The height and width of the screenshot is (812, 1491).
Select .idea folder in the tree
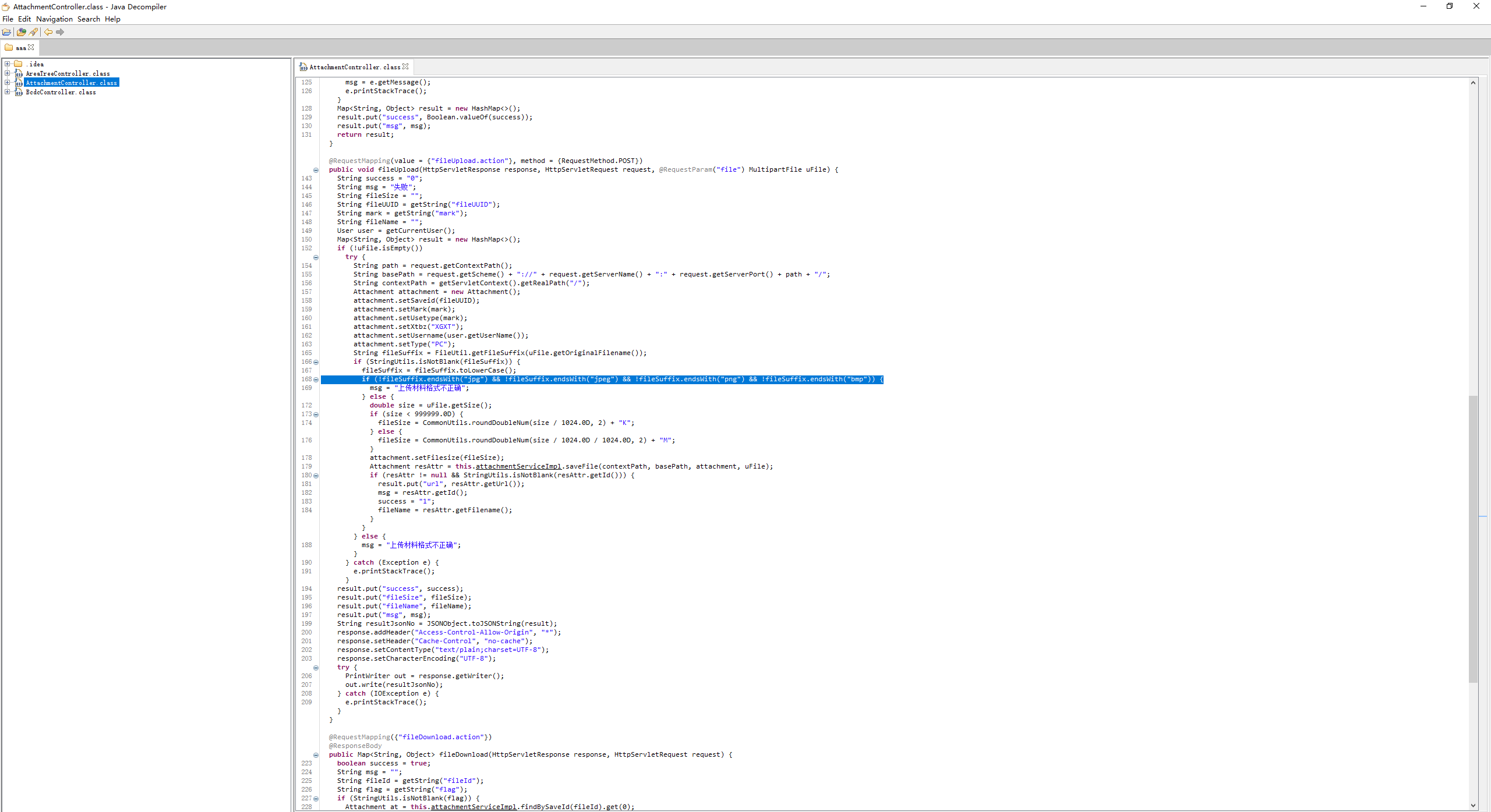35,64
